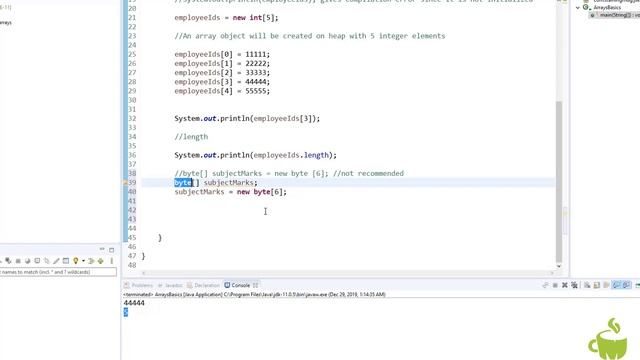Click 'subjectMarks = new byte[6];' on line 40
The height and width of the screenshot is (360, 640).
[231, 192]
